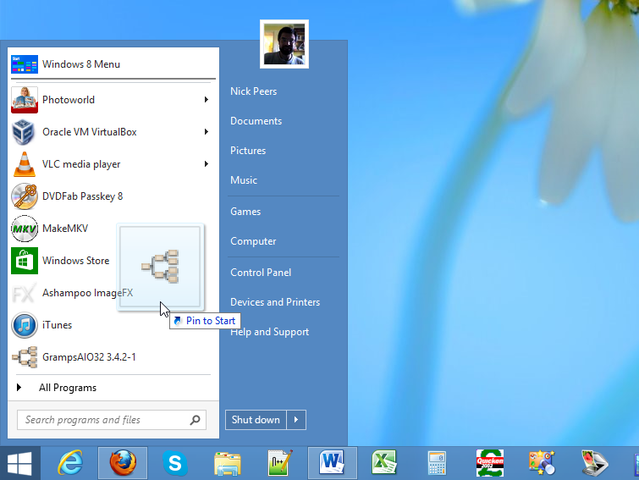Open the Music library link

[244, 180]
